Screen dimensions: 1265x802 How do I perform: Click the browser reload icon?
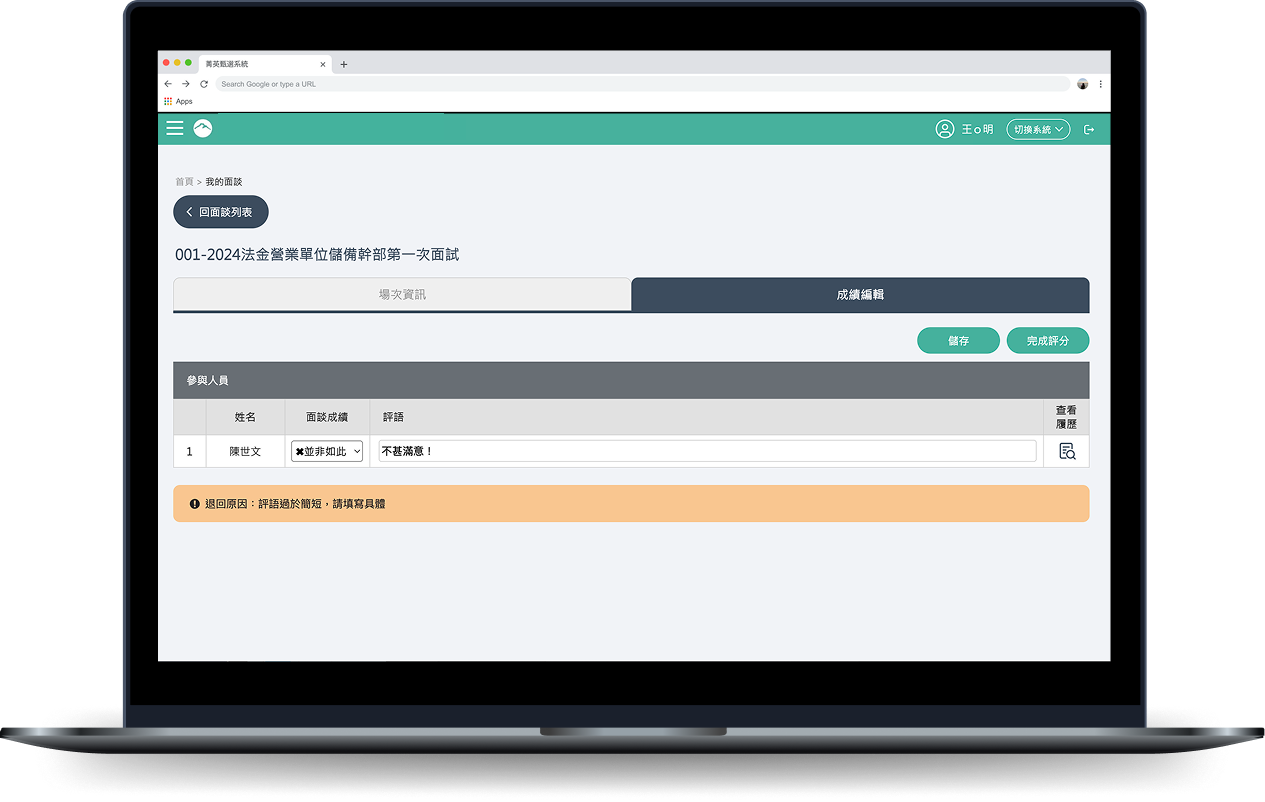tap(203, 84)
